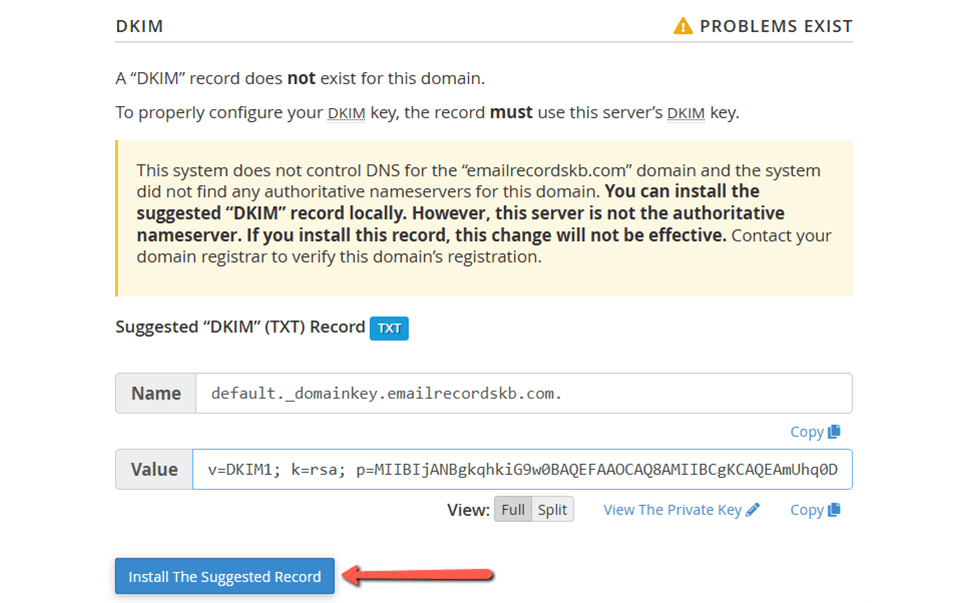Click the red arrow pointing at the install button
Screen dimensions: 970x603
[x=420, y=576]
